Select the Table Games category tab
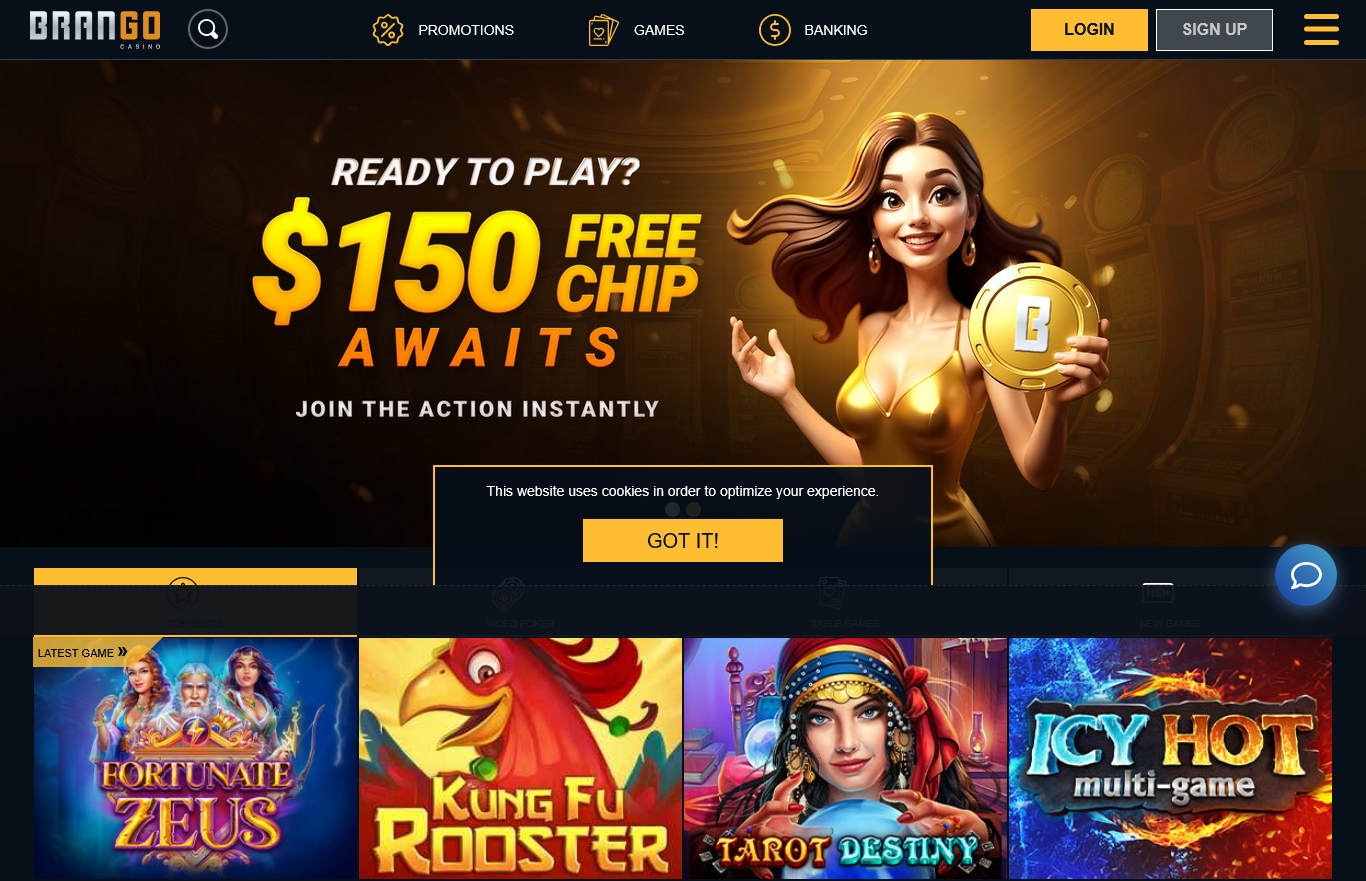Image resolution: width=1366 pixels, height=881 pixels. coord(845,601)
